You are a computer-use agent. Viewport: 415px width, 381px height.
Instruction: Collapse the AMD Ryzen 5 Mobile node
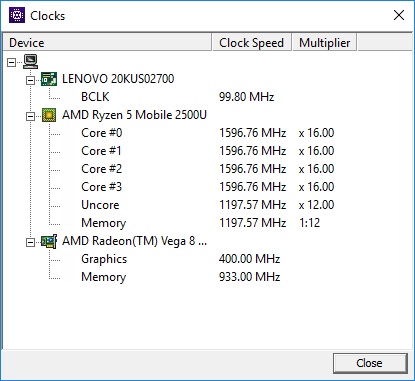point(30,116)
